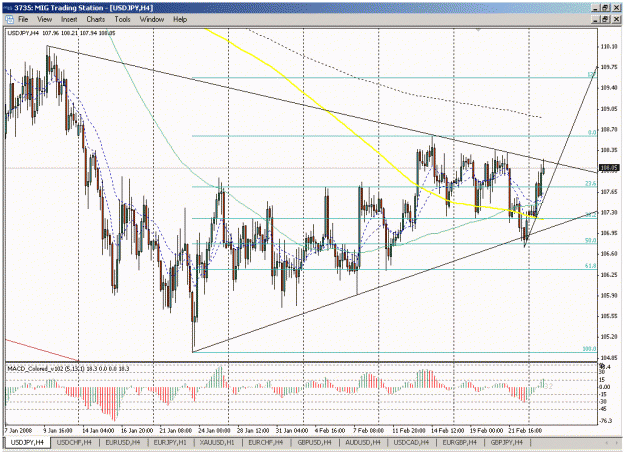Open the Tools menu
The image size is (625, 452).
pos(122,19)
